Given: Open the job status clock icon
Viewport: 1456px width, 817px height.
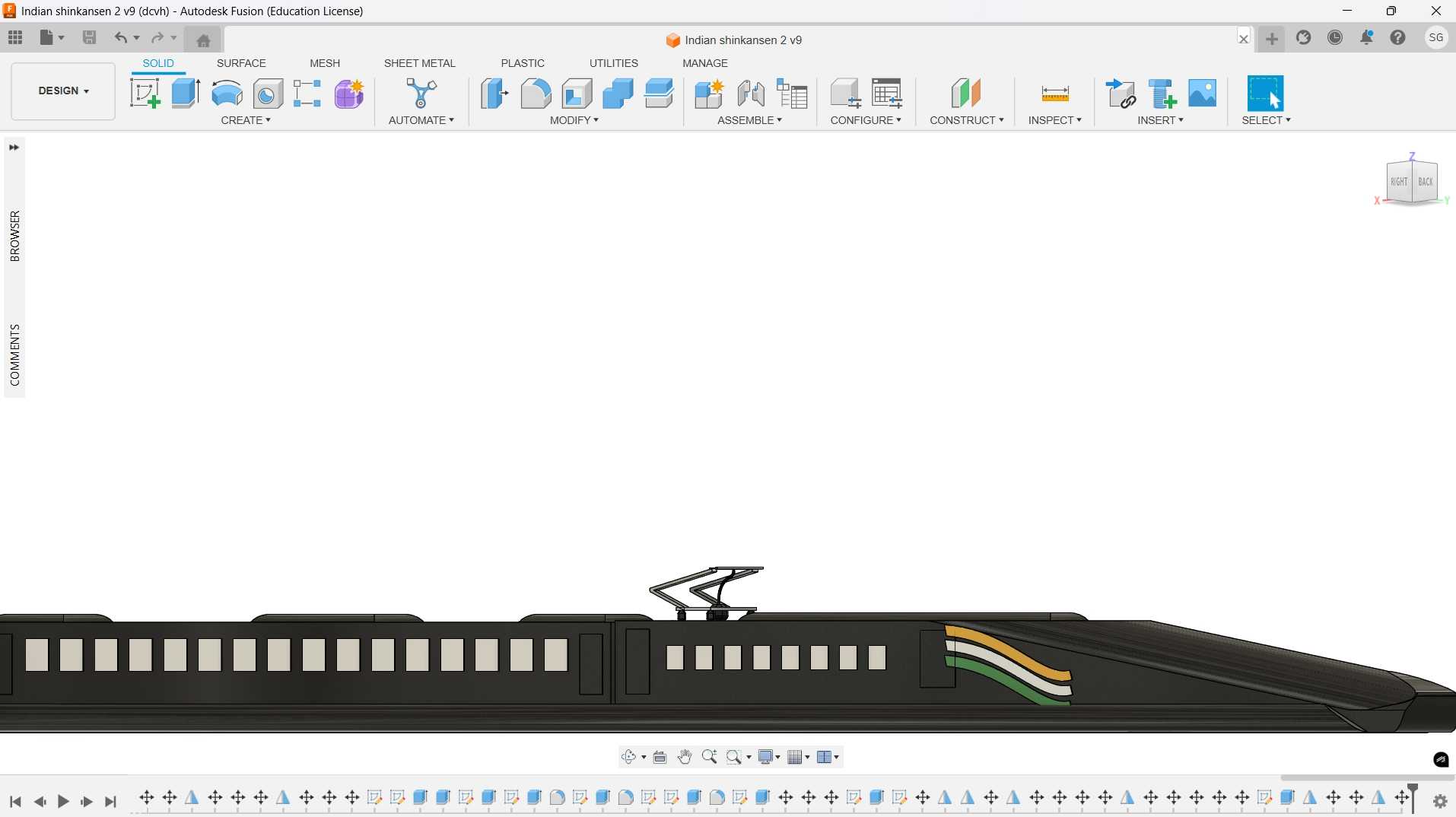Looking at the screenshot, I should click(1335, 37).
